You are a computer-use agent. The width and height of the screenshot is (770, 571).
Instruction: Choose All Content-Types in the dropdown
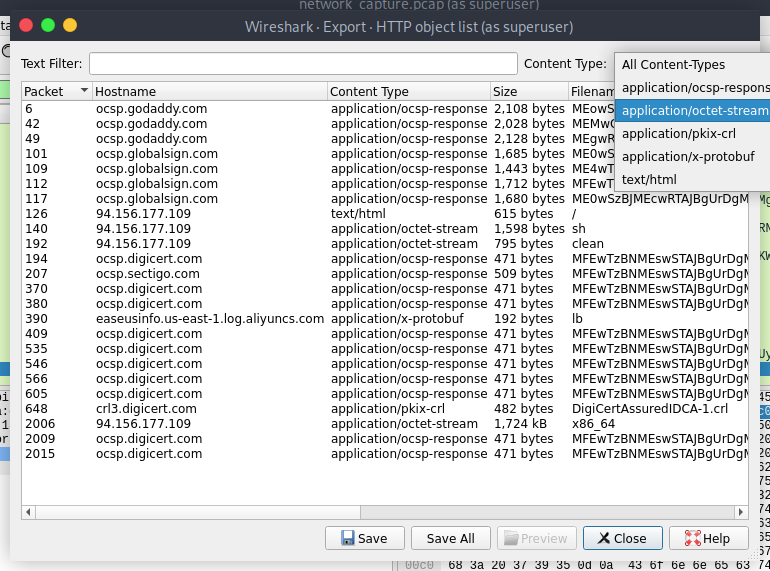point(673,65)
